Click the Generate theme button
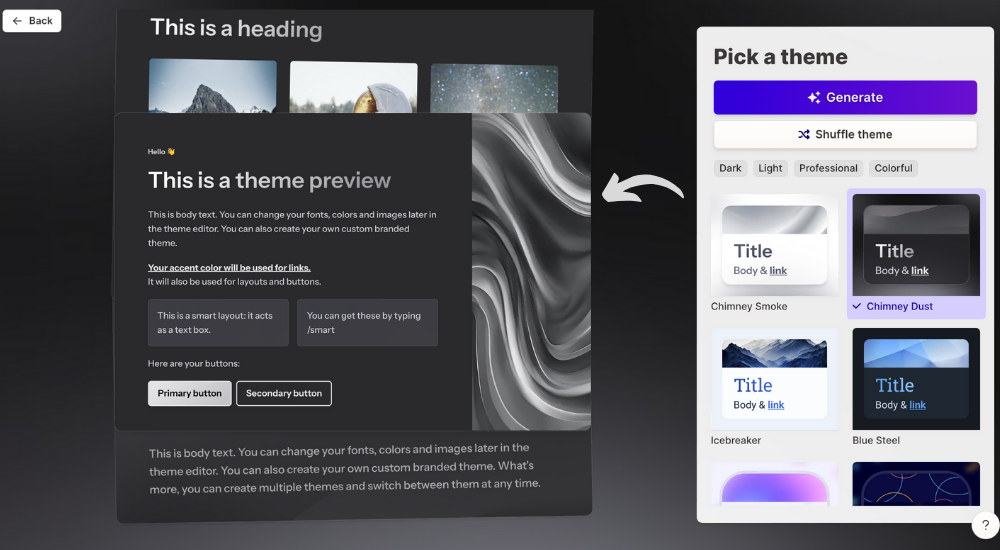This screenshot has width=1000, height=550. [x=844, y=98]
